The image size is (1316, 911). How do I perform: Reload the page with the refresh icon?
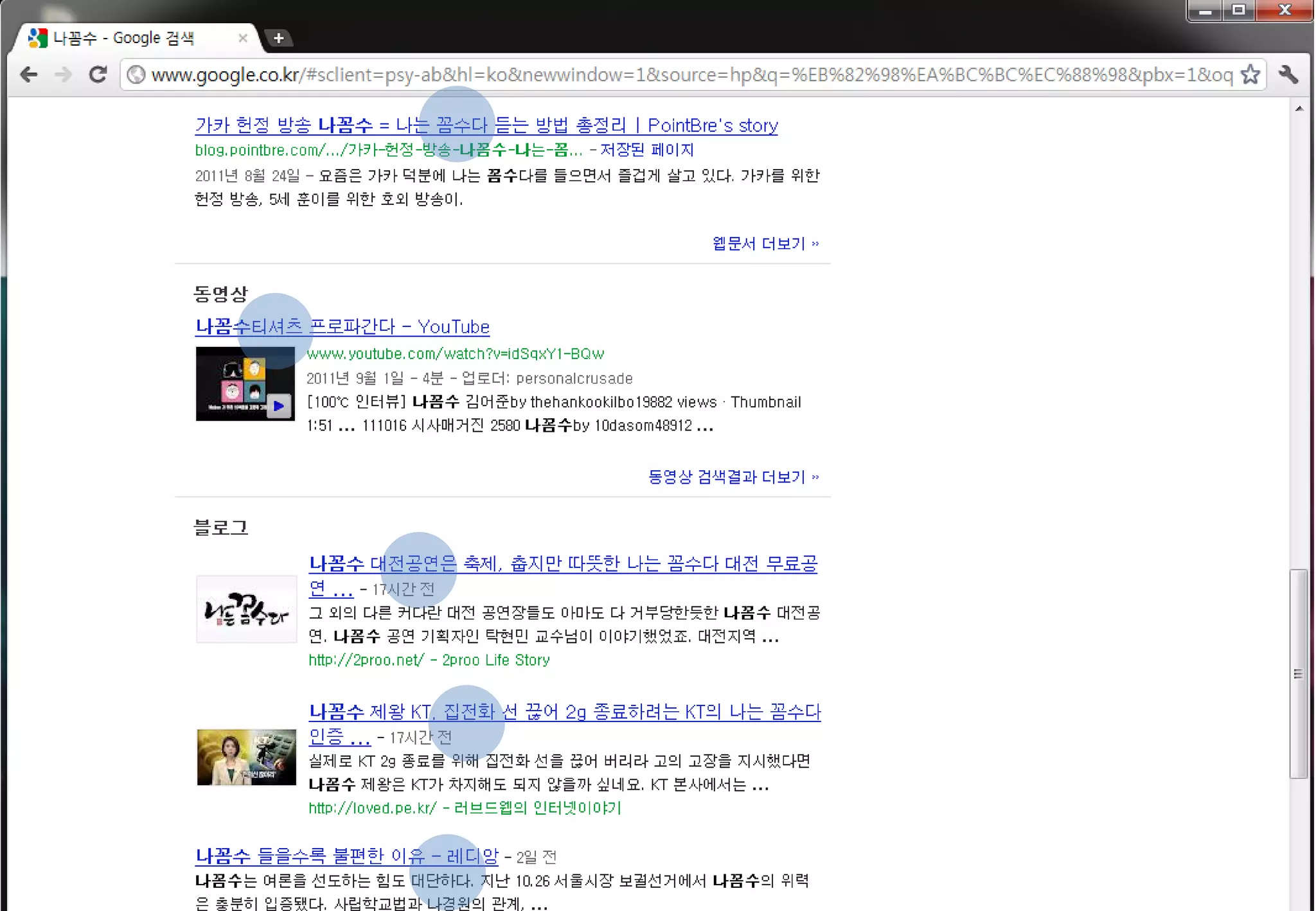(x=98, y=75)
